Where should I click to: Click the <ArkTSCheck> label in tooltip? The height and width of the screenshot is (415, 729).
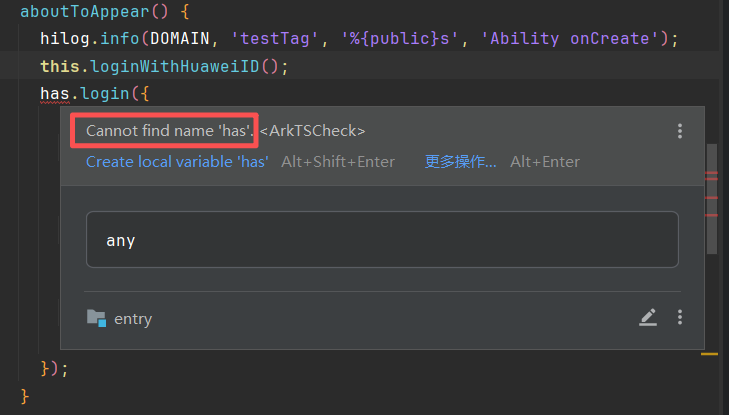point(312,131)
